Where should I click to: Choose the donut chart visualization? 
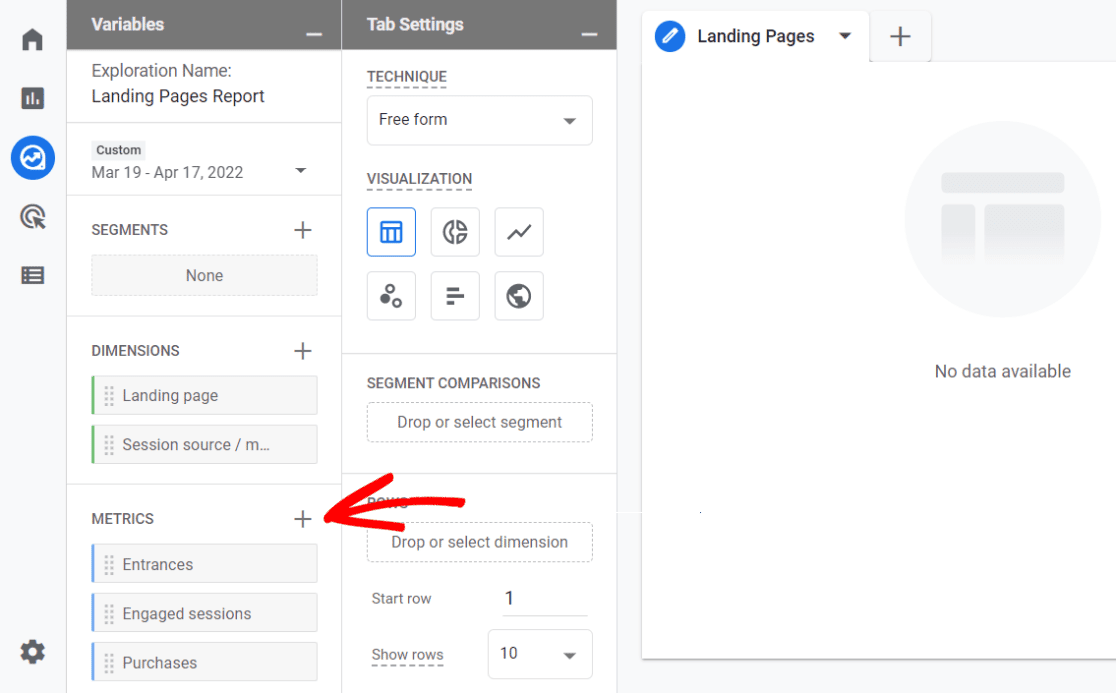(455, 232)
